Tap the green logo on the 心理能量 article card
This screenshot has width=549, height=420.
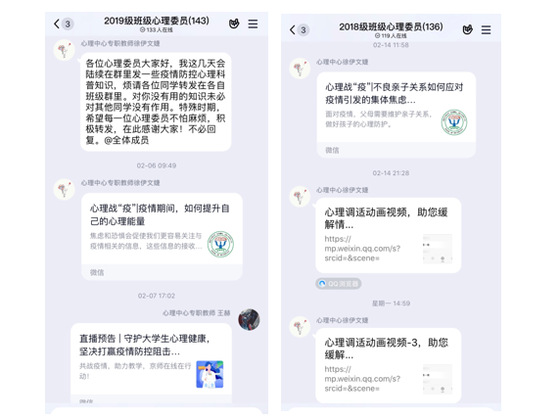coord(221,244)
